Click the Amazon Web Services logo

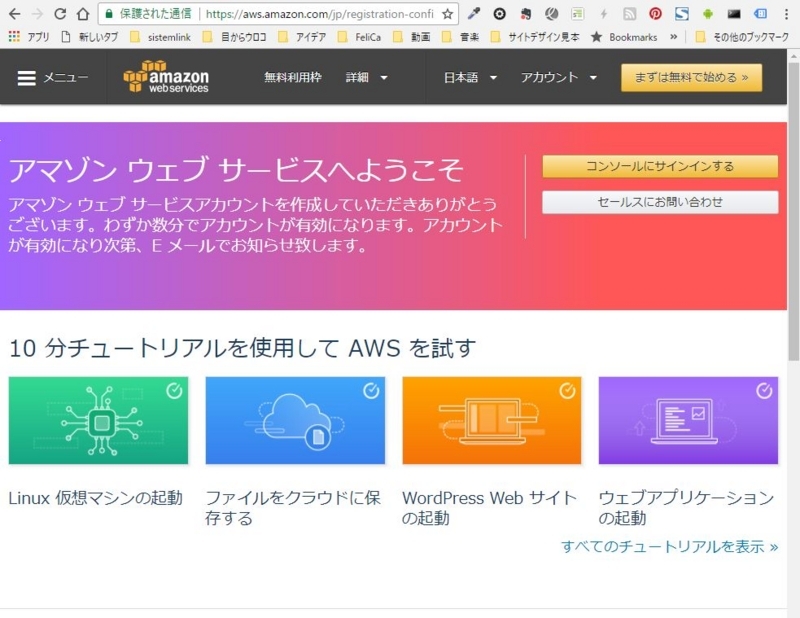[166, 80]
